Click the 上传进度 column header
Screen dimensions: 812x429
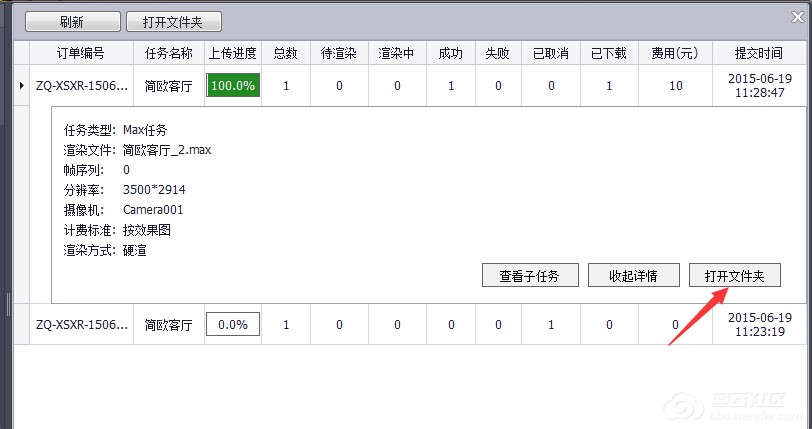233,53
